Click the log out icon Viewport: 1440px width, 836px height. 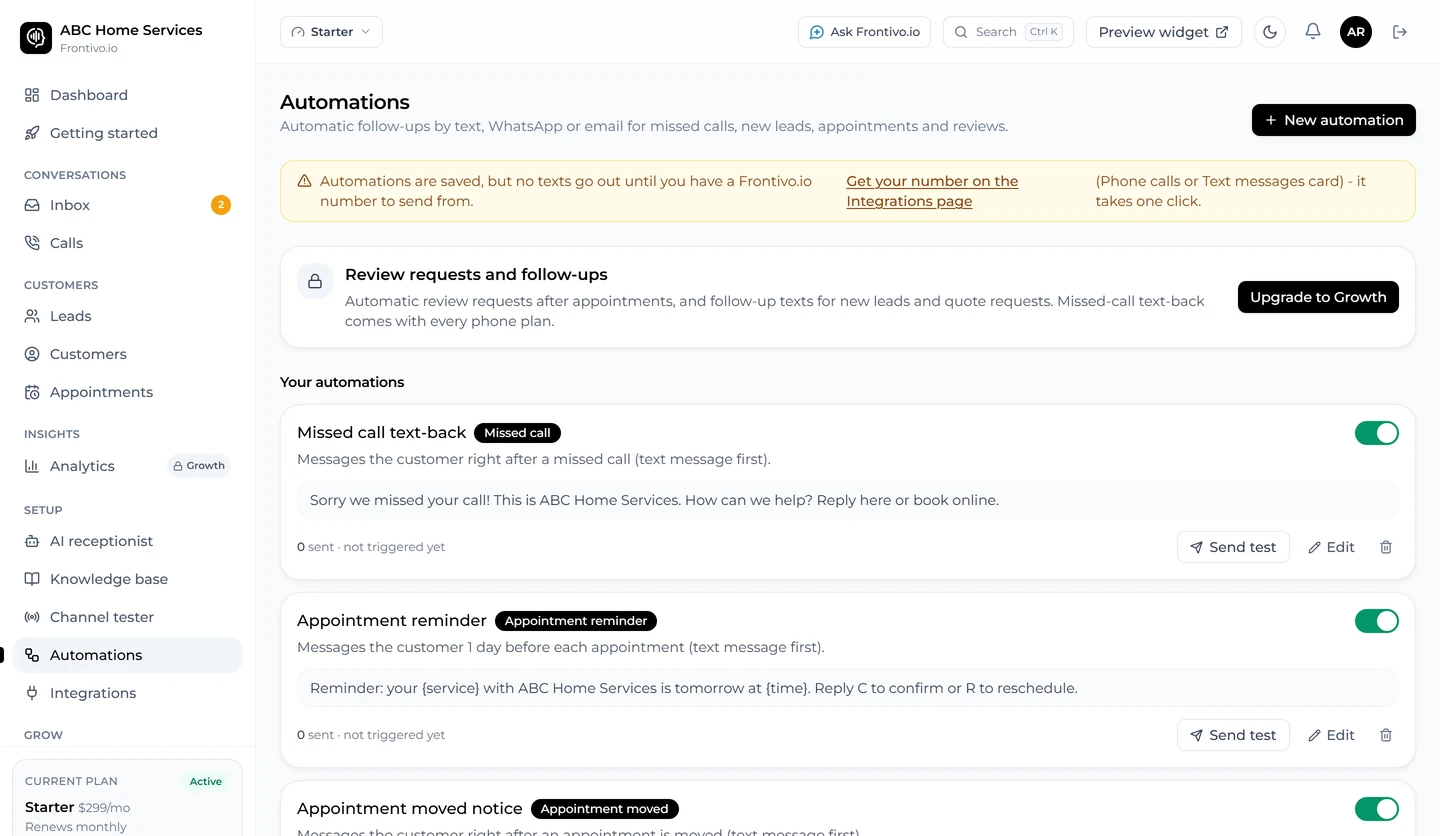tap(1400, 32)
